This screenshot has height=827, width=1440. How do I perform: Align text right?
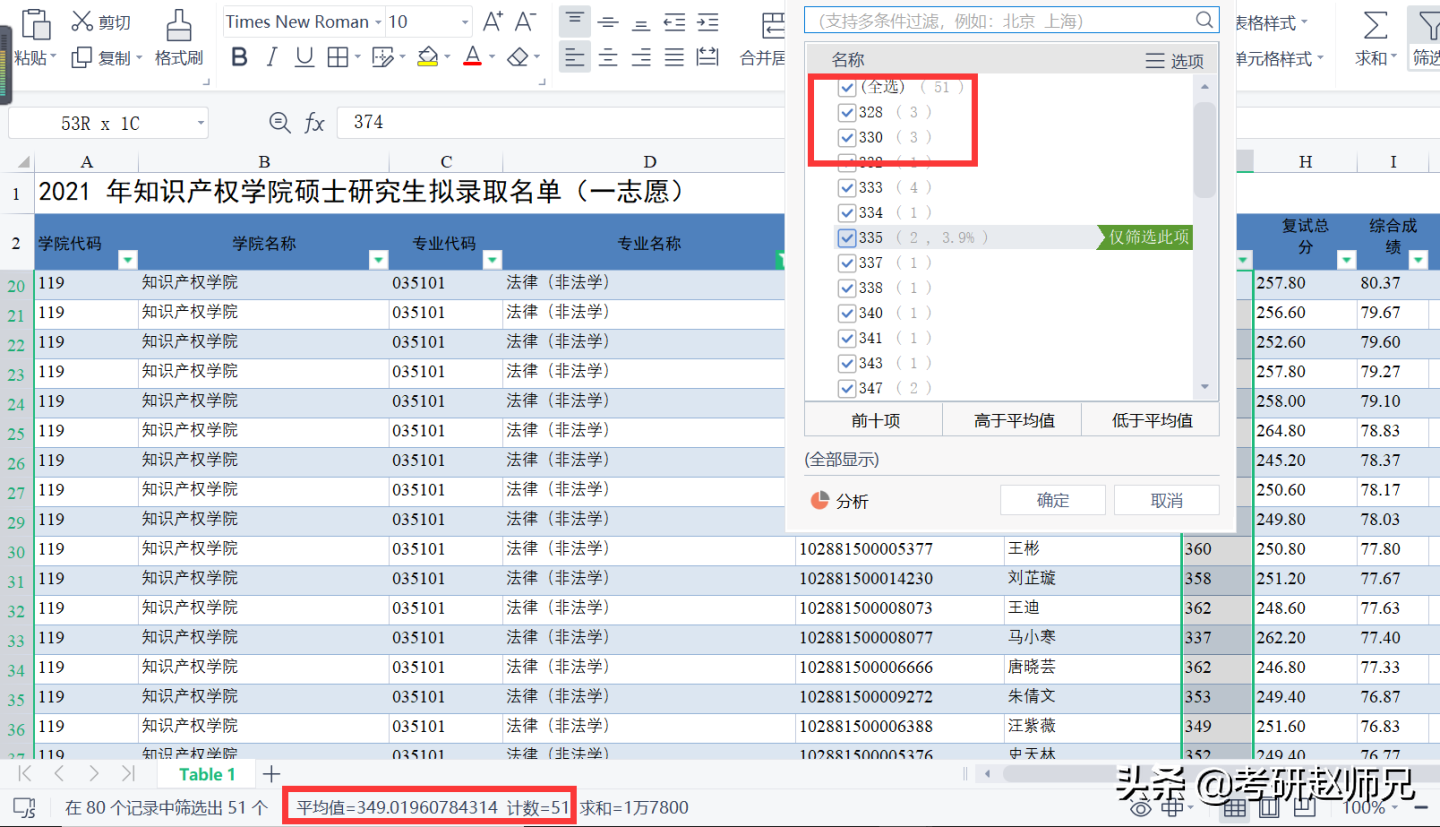(641, 57)
